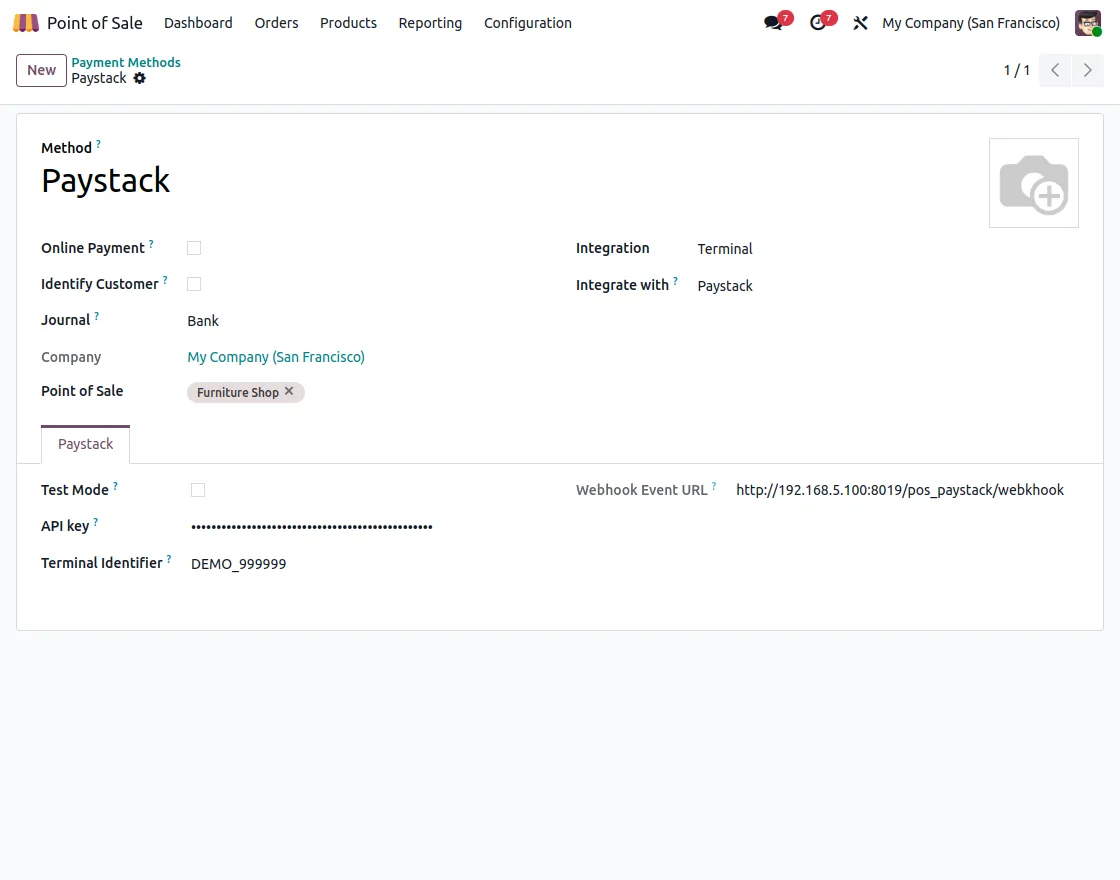Show the API key help question mark

[96, 522]
